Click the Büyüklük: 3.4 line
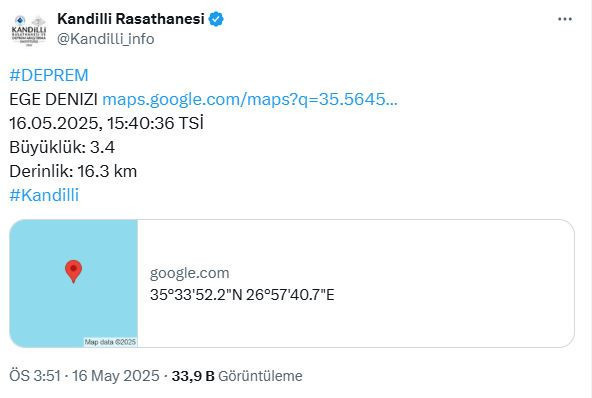 (x=62, y=147)
